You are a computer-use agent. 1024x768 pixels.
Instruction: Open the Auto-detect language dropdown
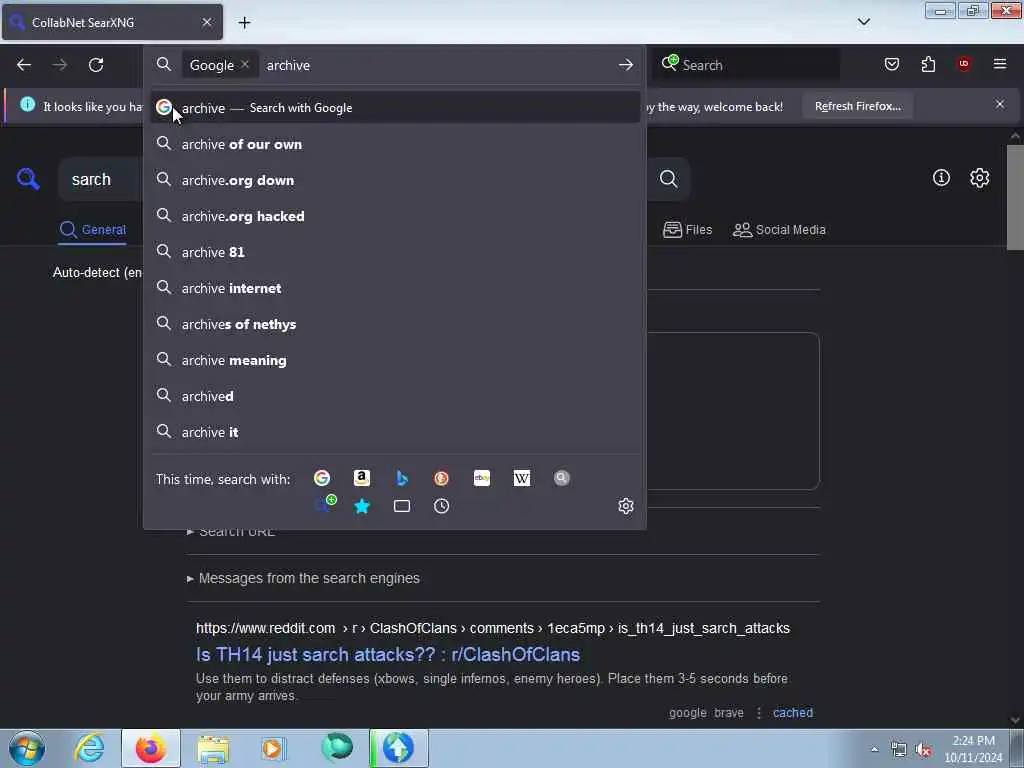click(x=98, y=272)
